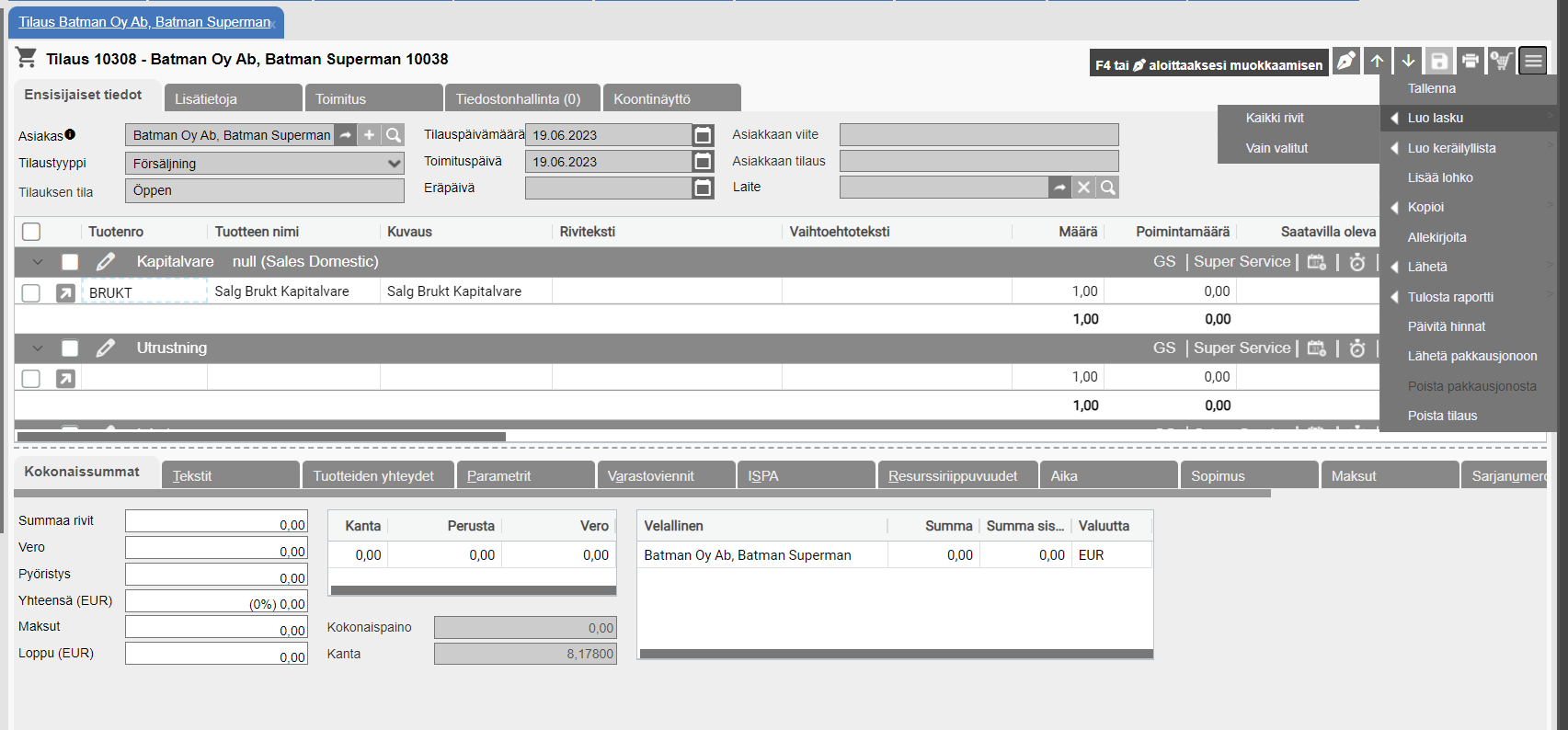Add new customer with plus icon
The height and width of the screenshot is (730, 1568).
(x=369, y=135)
